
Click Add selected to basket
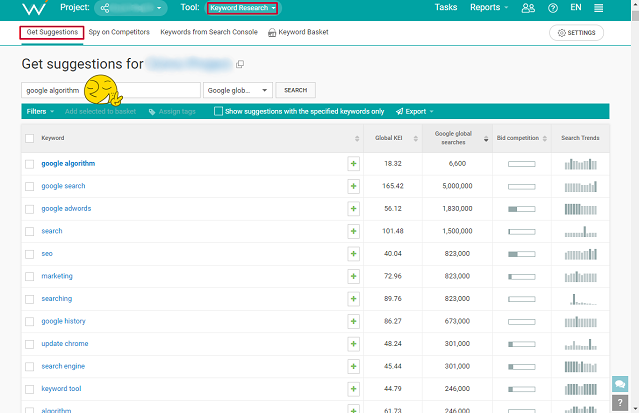pos(100,111)
